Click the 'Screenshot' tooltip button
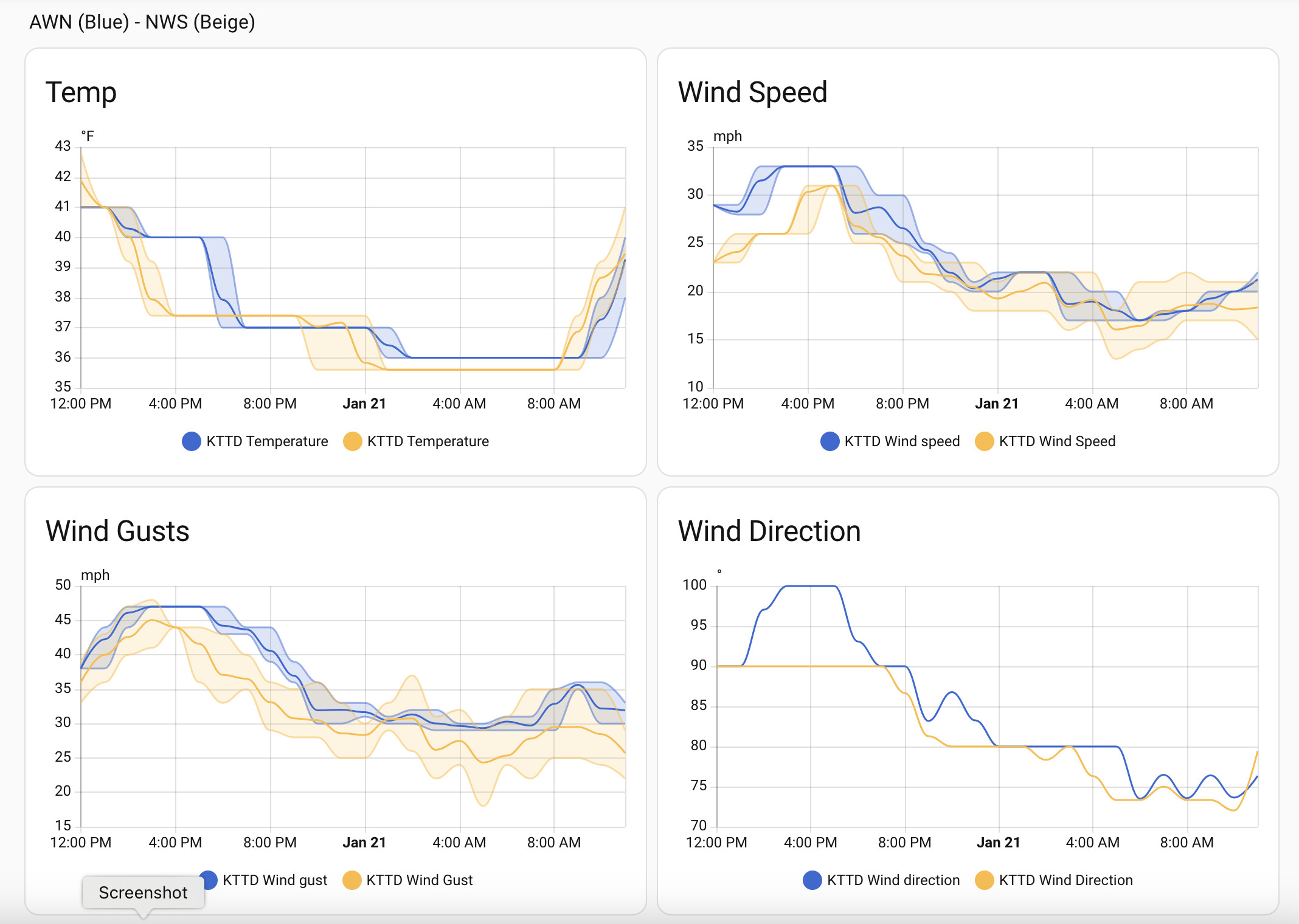The height and width of the screenshot is (924, 1299). point(144,892)
